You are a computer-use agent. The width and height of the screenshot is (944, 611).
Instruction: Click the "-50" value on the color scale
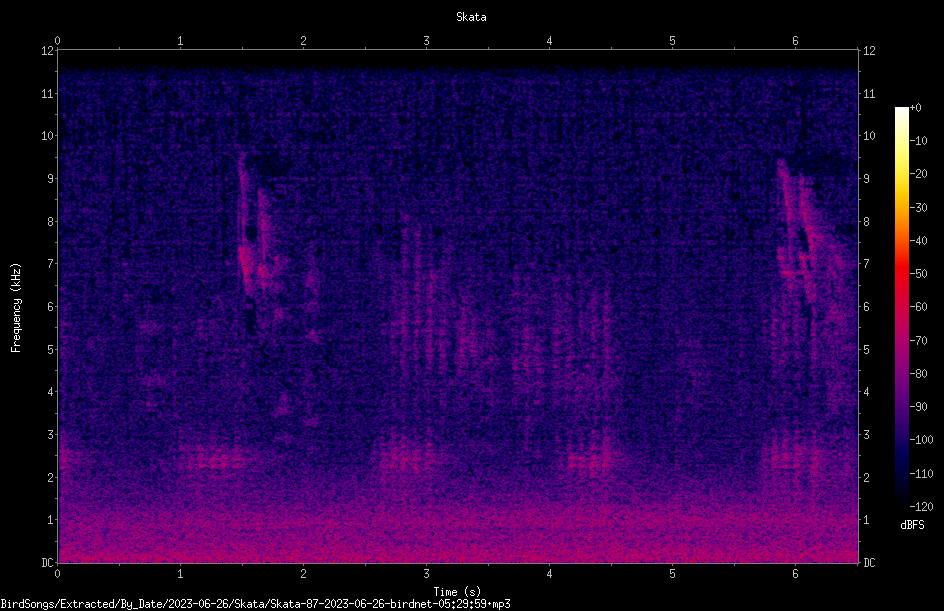(918, 274)
